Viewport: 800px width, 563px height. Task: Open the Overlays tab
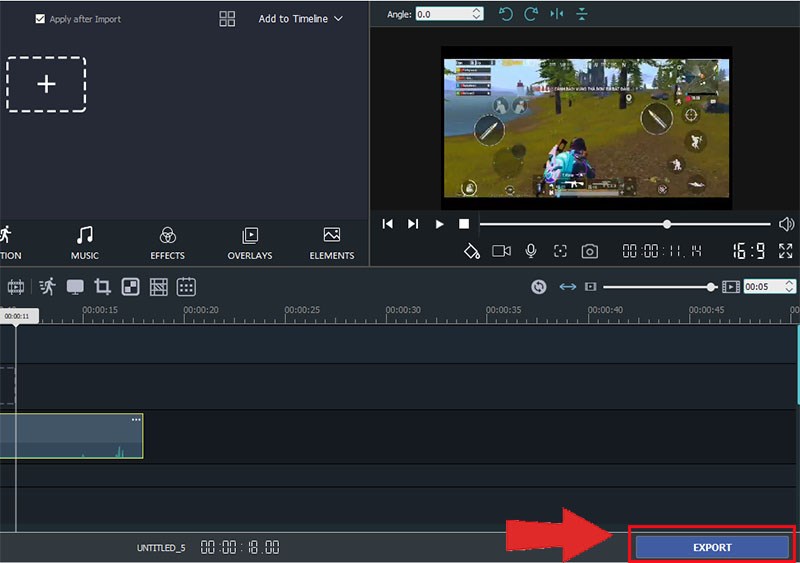tap(250, 242)
